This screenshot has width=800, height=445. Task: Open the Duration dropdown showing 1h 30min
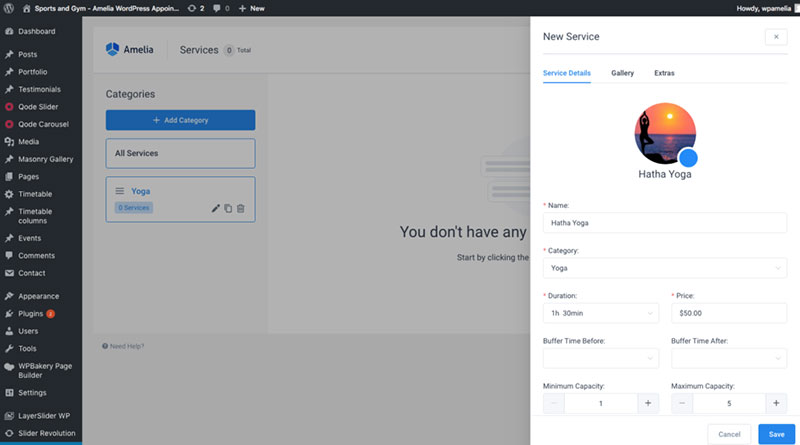pyautogui.click(x=601, y=313)
